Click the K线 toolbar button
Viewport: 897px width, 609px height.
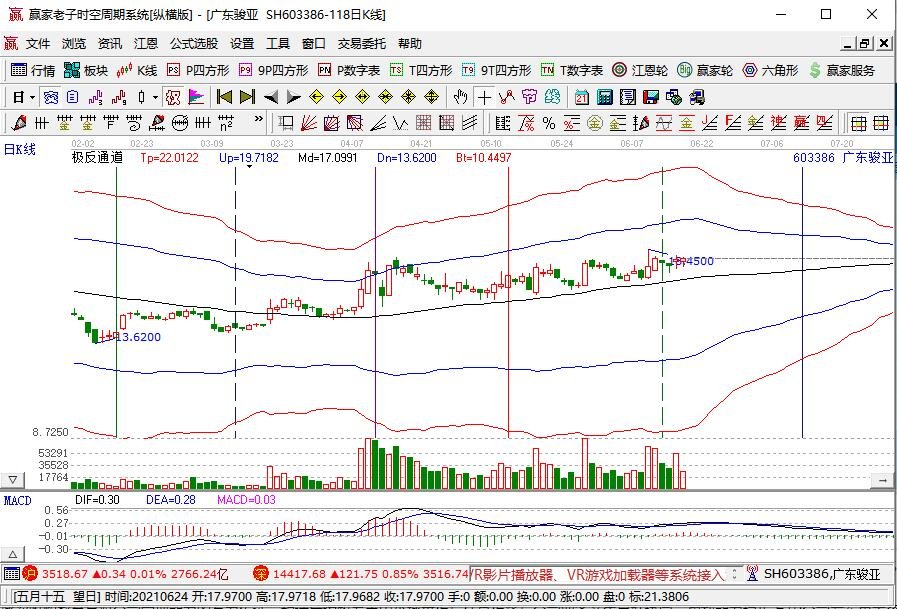click(137, 70)
